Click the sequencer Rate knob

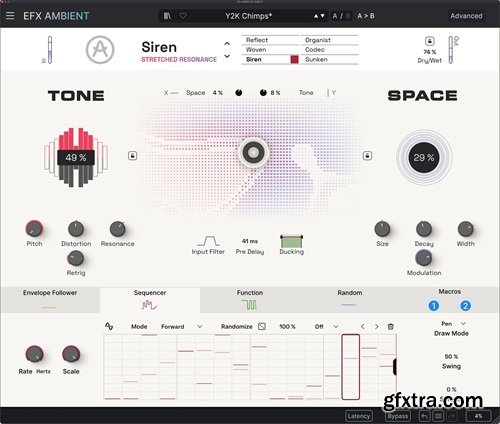[x=34, y=354]
